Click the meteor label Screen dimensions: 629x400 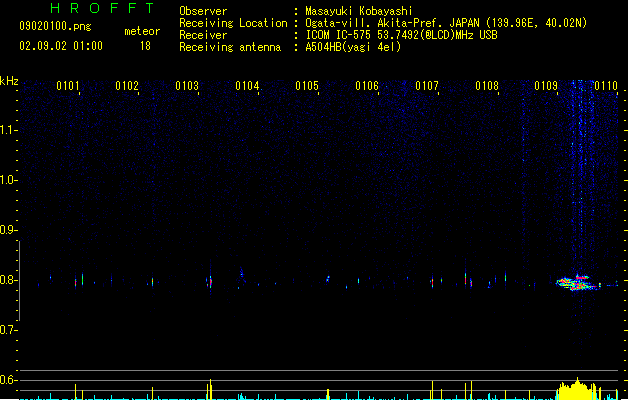point(142,31)
